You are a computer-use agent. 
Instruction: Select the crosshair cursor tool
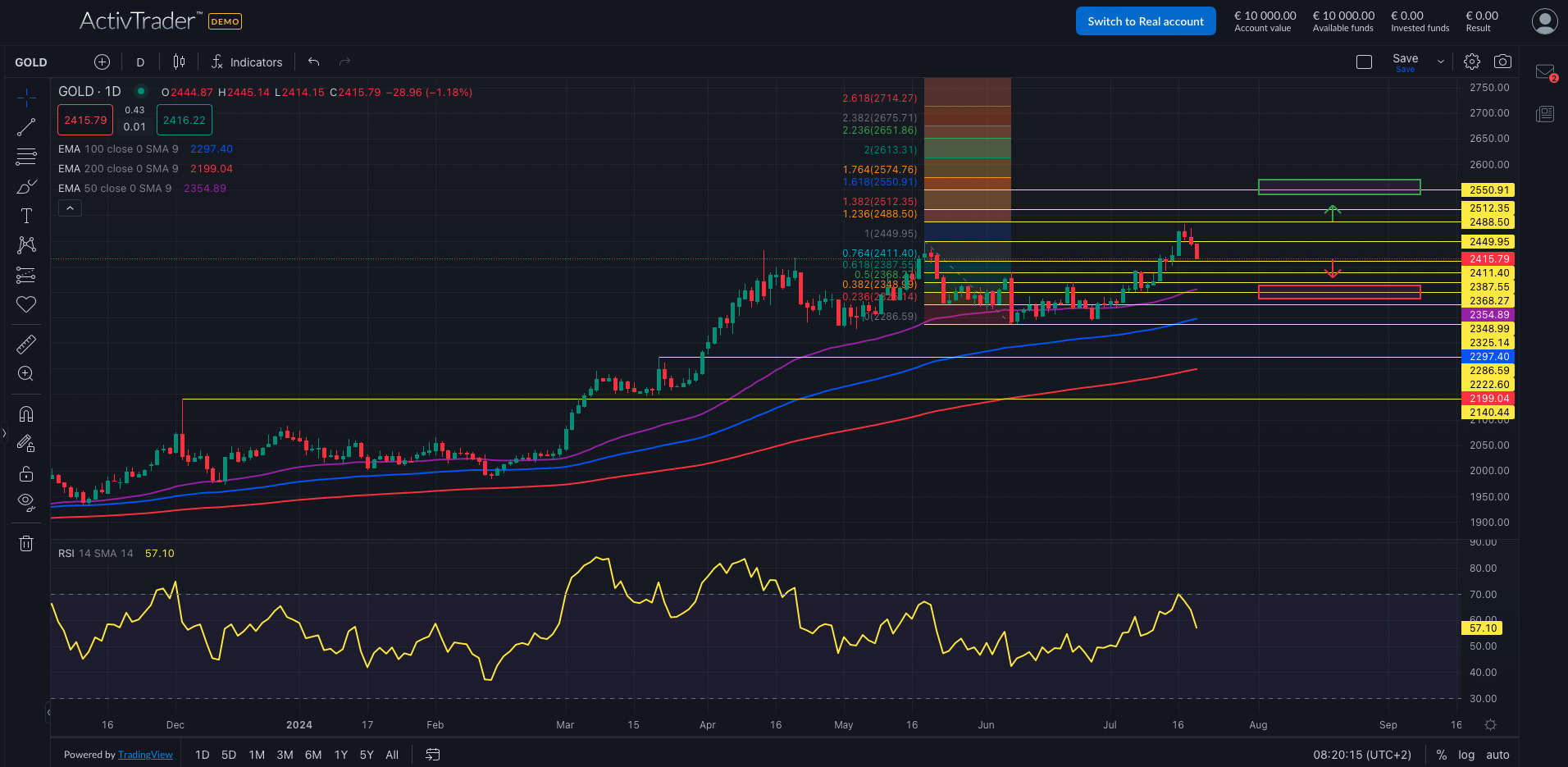click(26, 98)
